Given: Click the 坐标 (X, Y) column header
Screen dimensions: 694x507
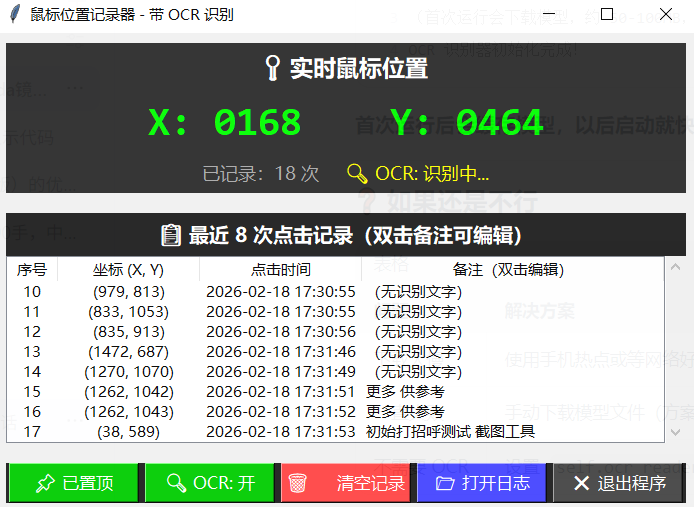Looking at the screenshot, I should pyautogui.click(x=128, y=269).
